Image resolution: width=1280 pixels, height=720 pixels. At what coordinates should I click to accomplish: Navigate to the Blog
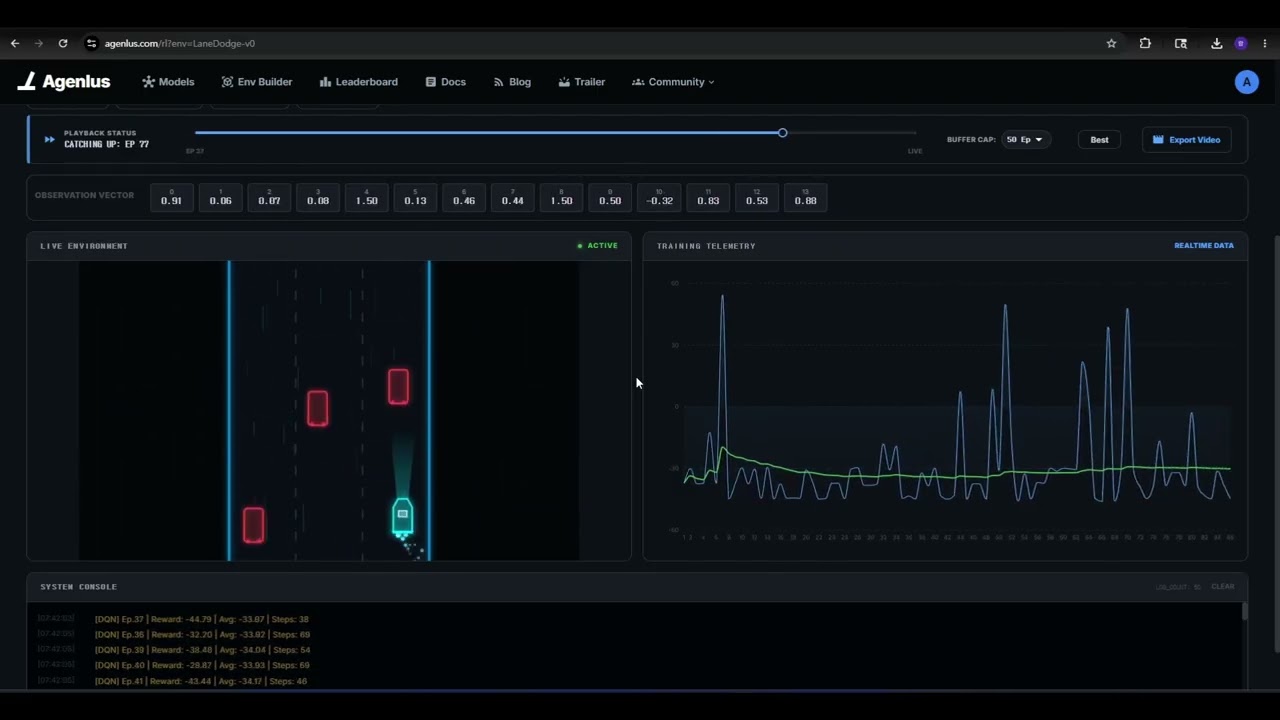[x=512, y=82]
